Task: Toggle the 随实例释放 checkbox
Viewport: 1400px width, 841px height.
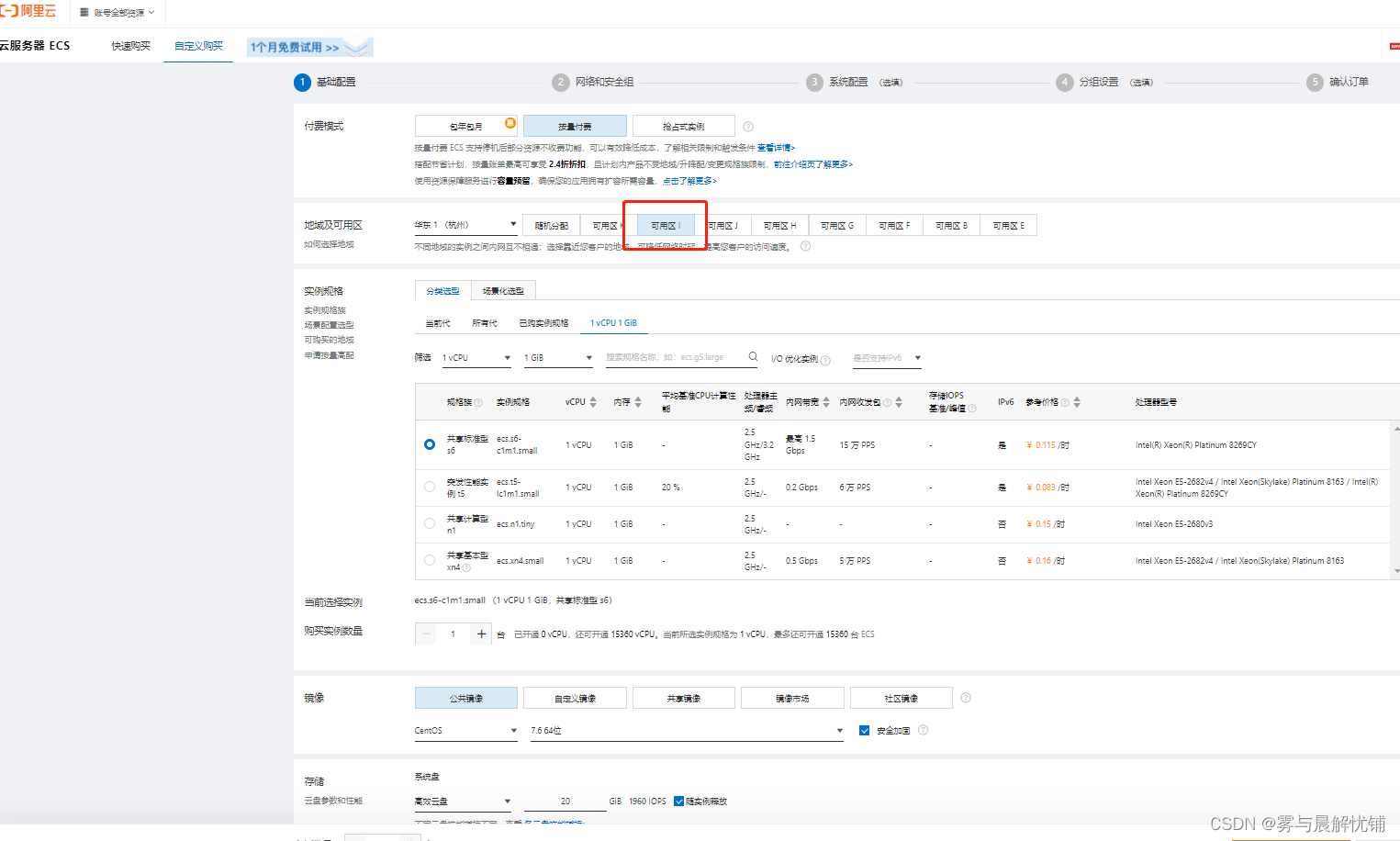Action: 679,802
